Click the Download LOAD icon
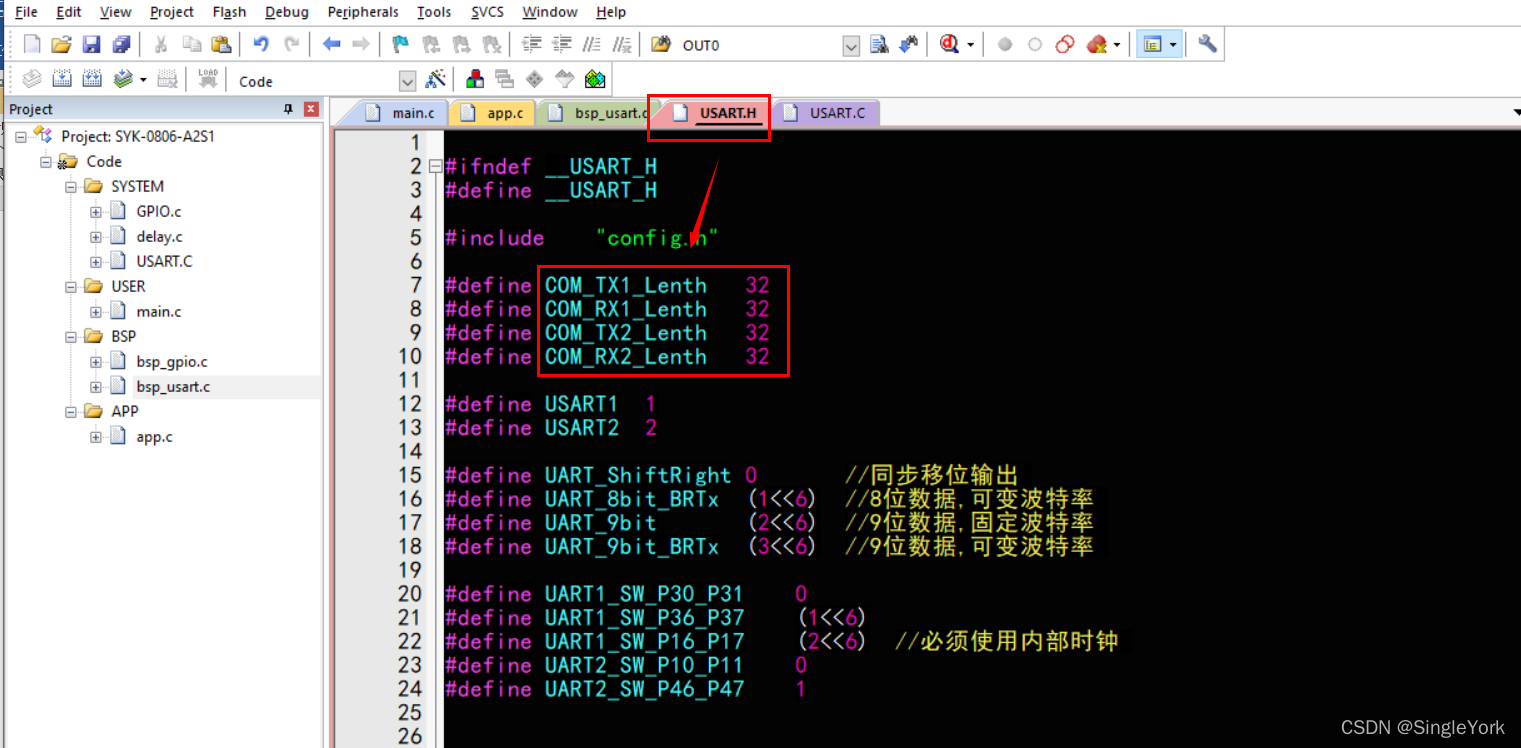The height and width of the screenshot is (748, 1521). point(207,79)
